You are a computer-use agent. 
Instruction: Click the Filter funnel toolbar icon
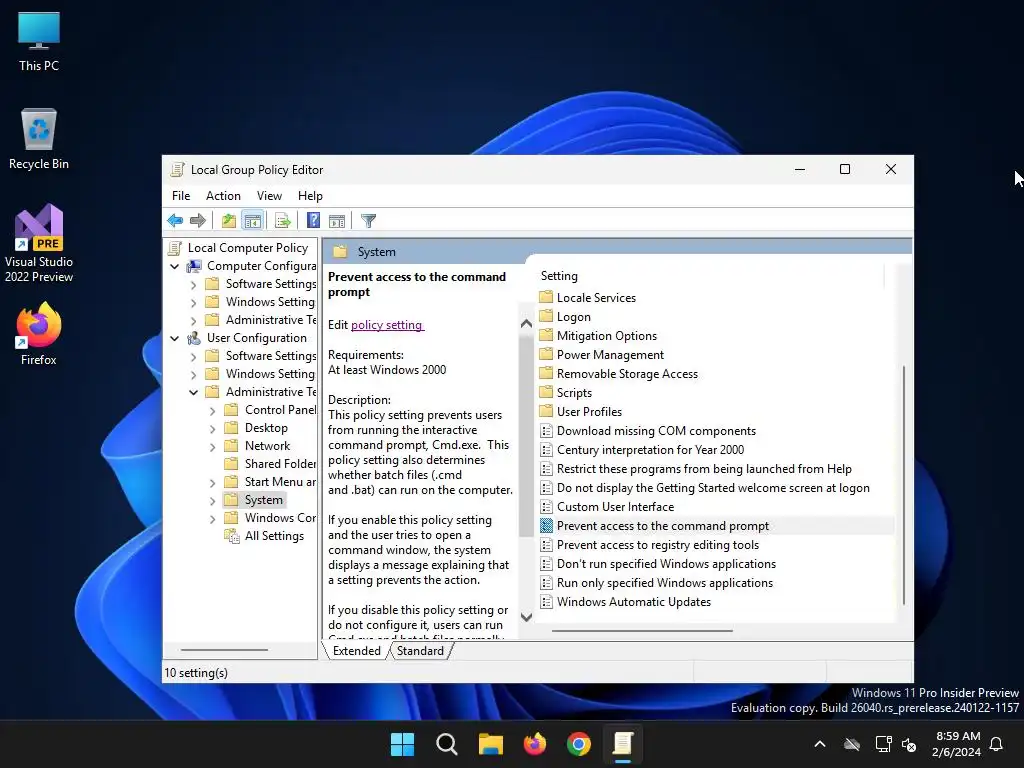point(368,221)
